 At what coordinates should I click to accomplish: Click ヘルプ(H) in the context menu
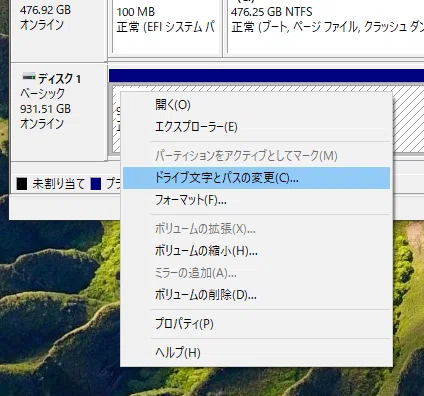tap(256, 352)
